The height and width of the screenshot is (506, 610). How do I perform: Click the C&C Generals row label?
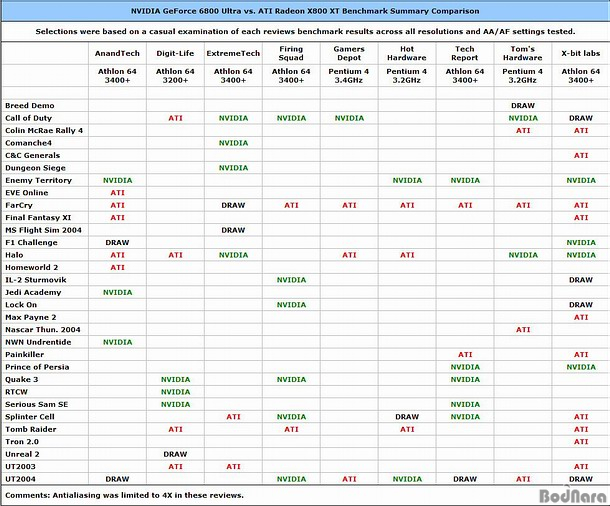coord(33,155)
